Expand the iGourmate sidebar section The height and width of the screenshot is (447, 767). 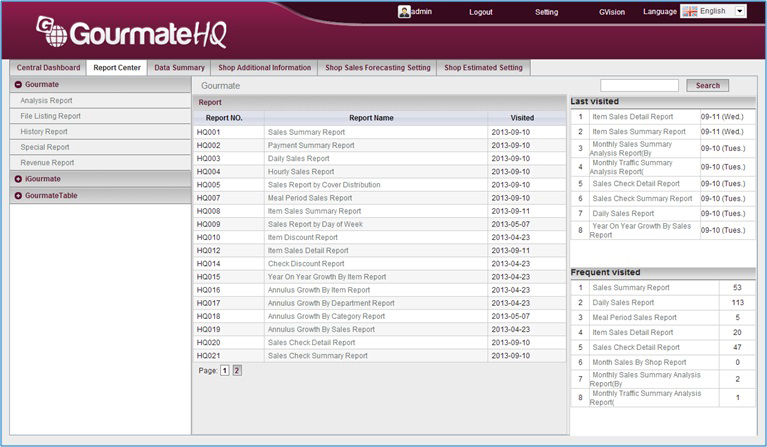pyautogui.click(x=18, y=178)
